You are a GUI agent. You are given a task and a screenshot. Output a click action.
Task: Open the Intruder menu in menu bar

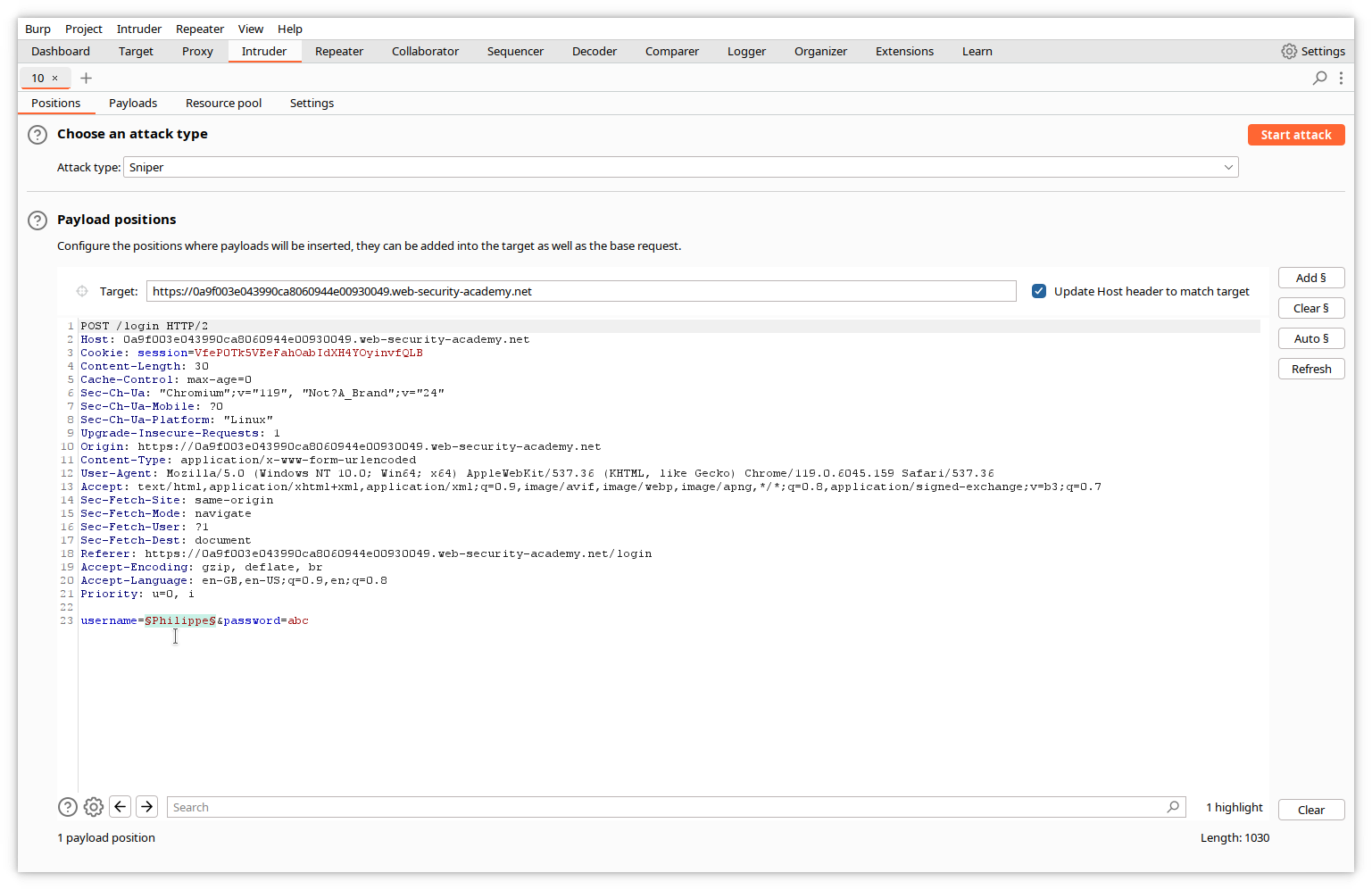click(138, 29)
